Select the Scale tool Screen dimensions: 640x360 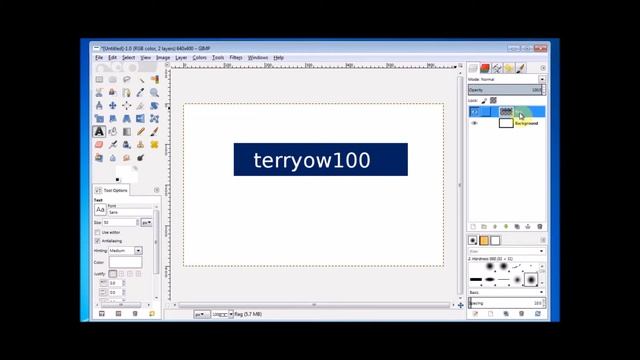coord(99,119)
